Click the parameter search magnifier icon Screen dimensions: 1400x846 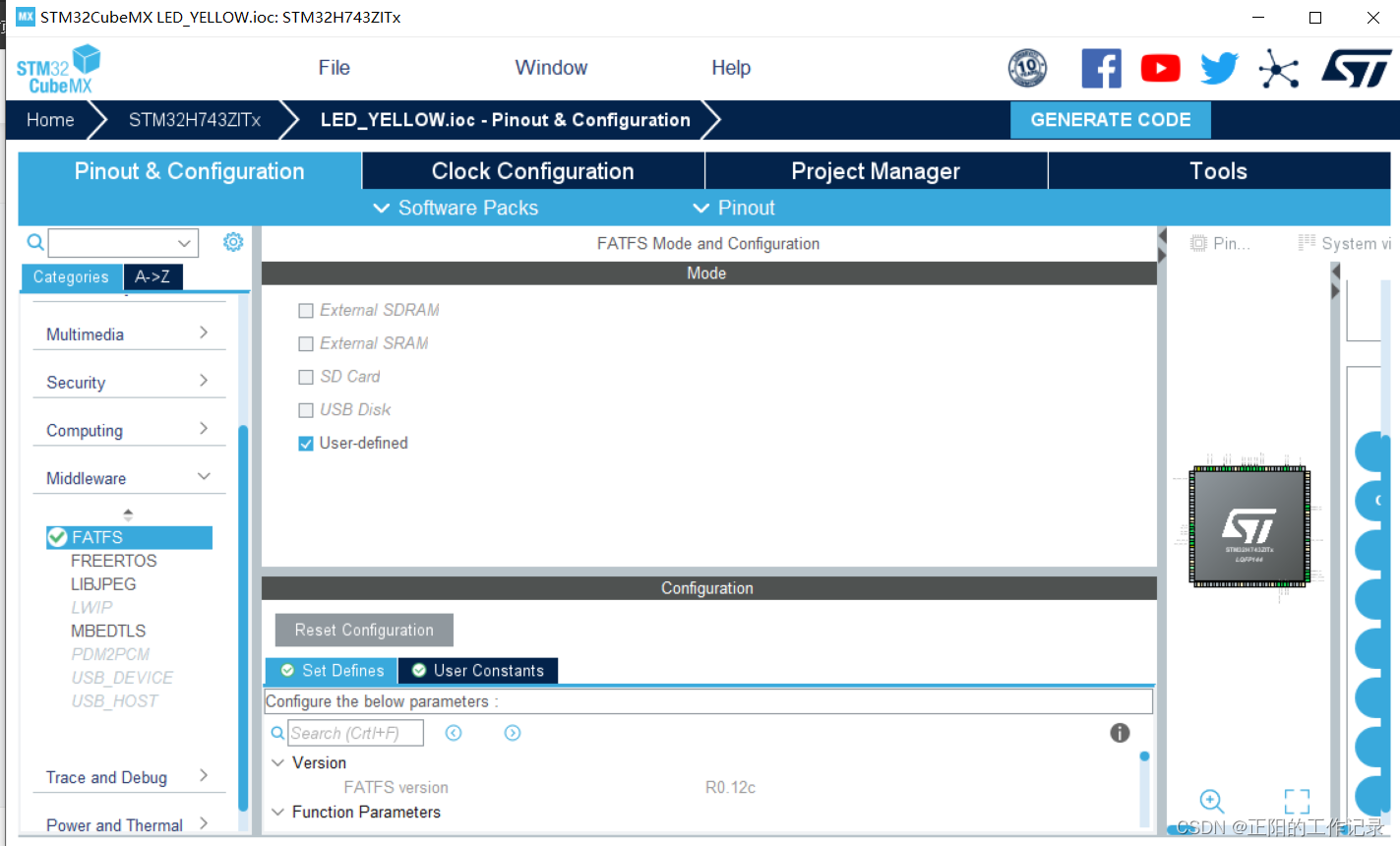(277, 733)
